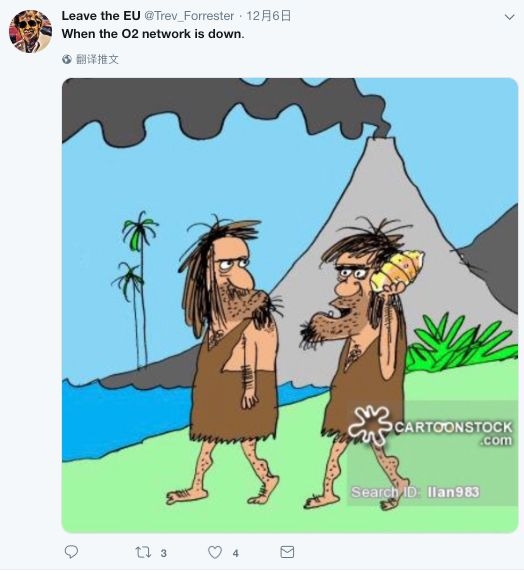The image size is (524, 574).
Task: Click the 翻译推文 translate tweet link
Action: tap(97, 59)
